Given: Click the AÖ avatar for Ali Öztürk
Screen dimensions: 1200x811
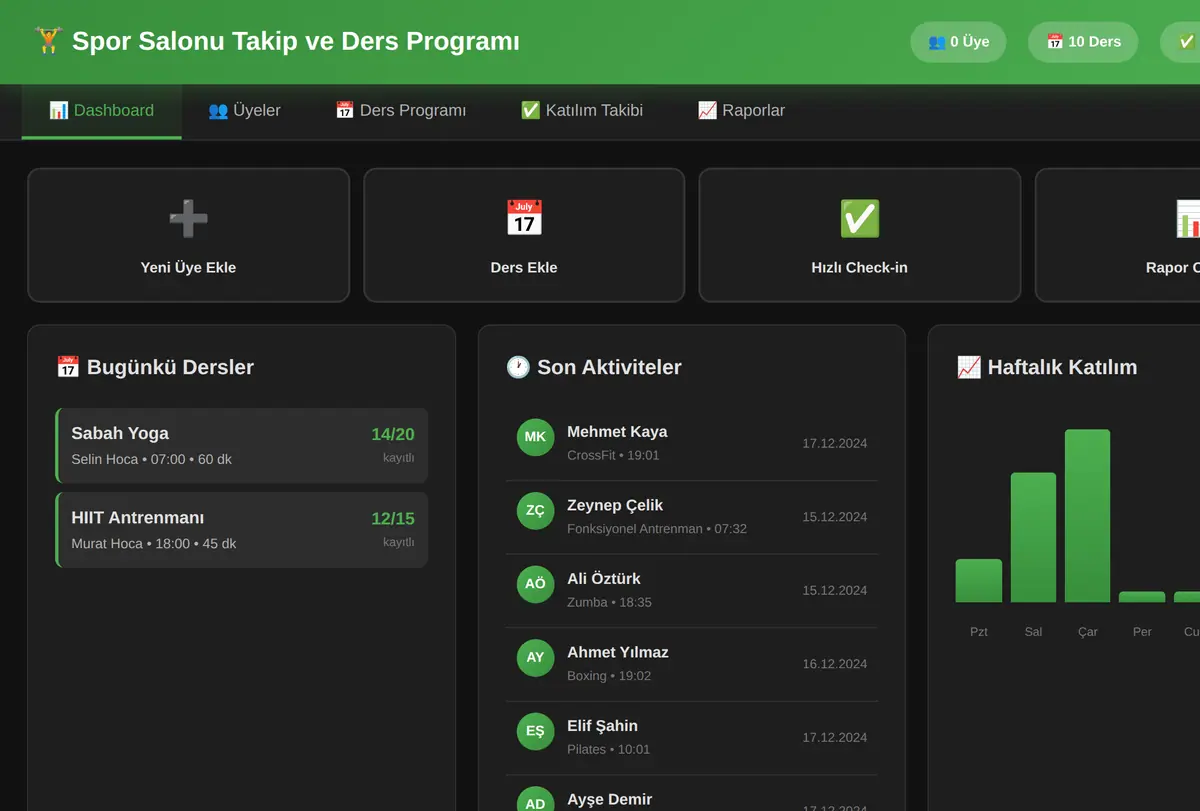Looking at the screenshot, I should (535, 584).
